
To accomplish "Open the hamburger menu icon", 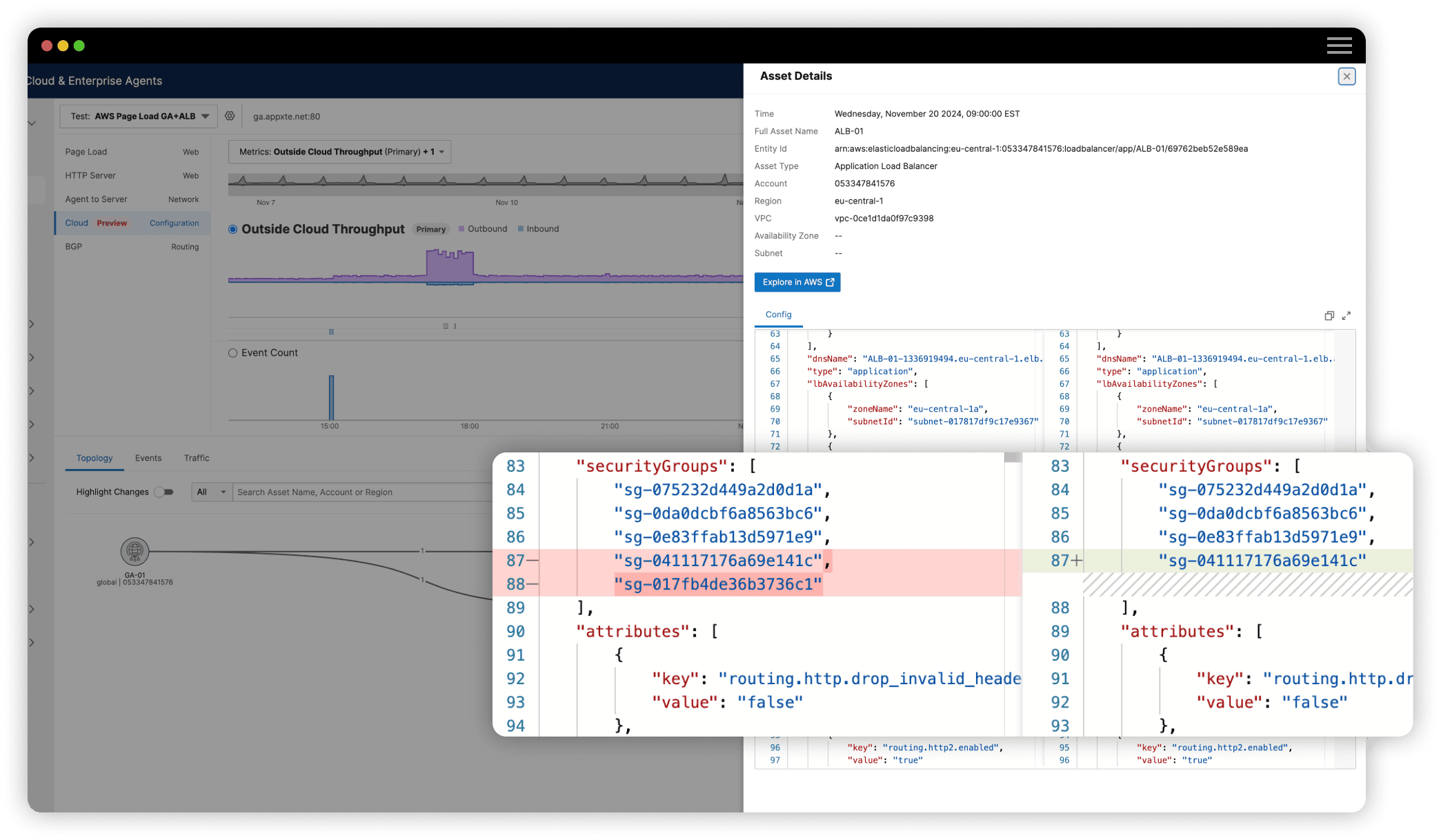I will [1339, 46].
